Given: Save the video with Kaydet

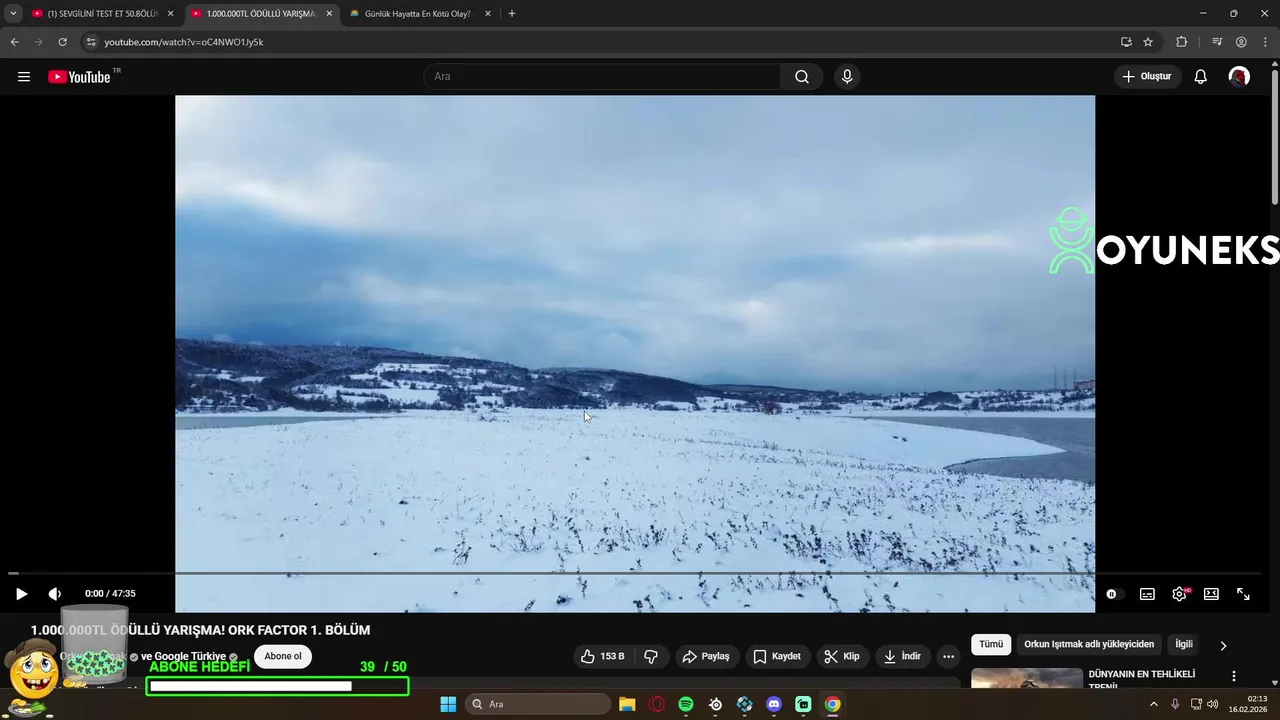Looking at the screenshot, I should click(x=777, y=656).
